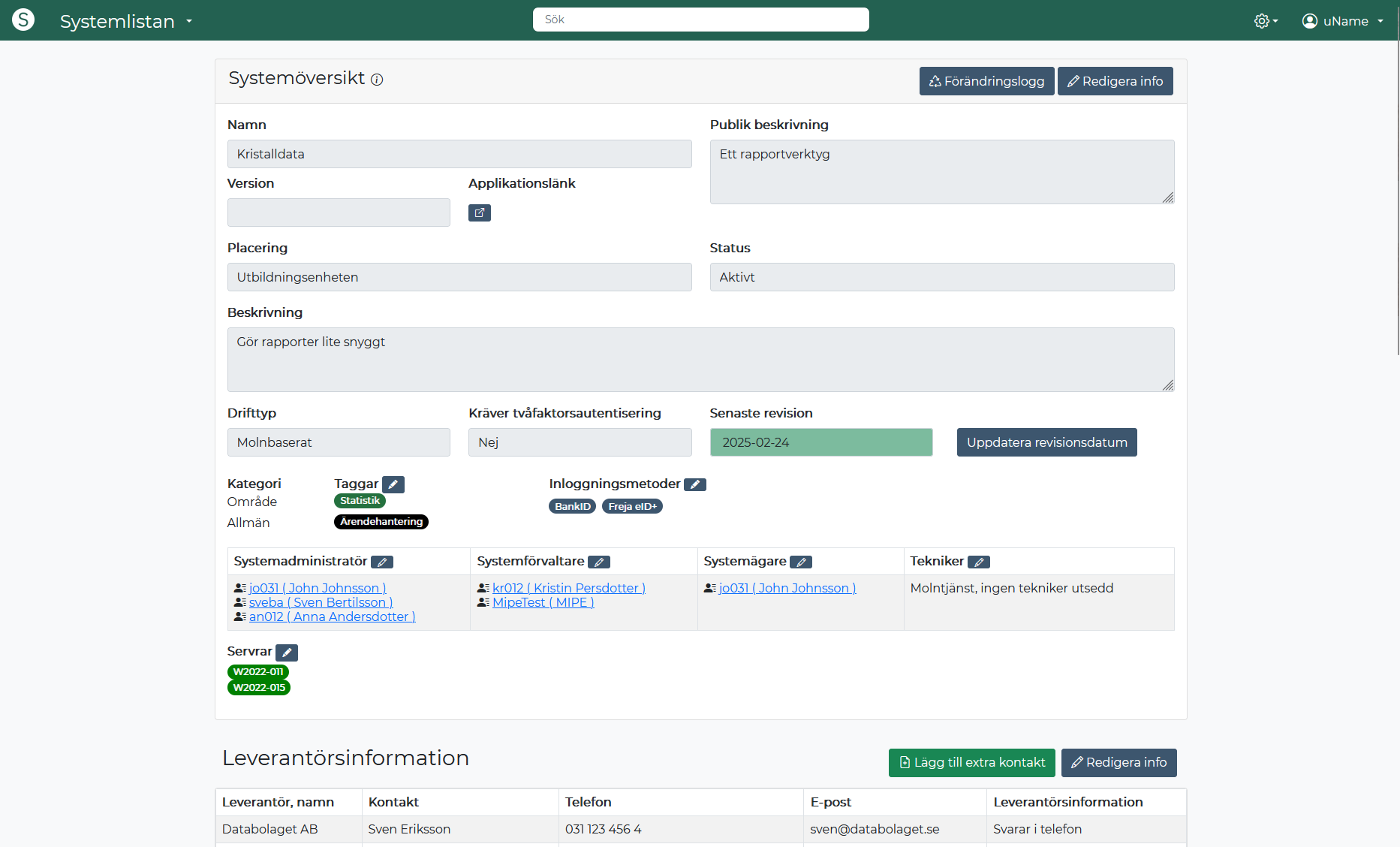The image size is (1400, 847).
Task: Edit Systemadministratör with the pencil icon
Action: click(x=382, y=562)
